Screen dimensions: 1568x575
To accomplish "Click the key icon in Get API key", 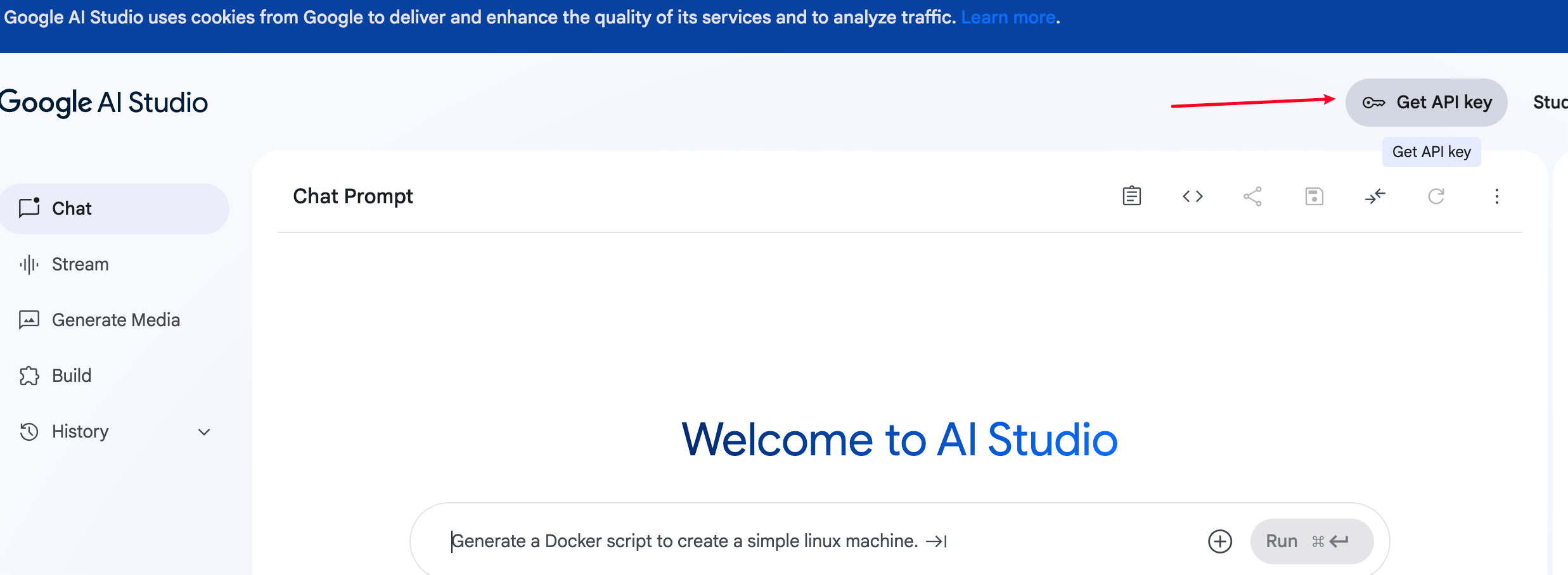I will 1373,103.
